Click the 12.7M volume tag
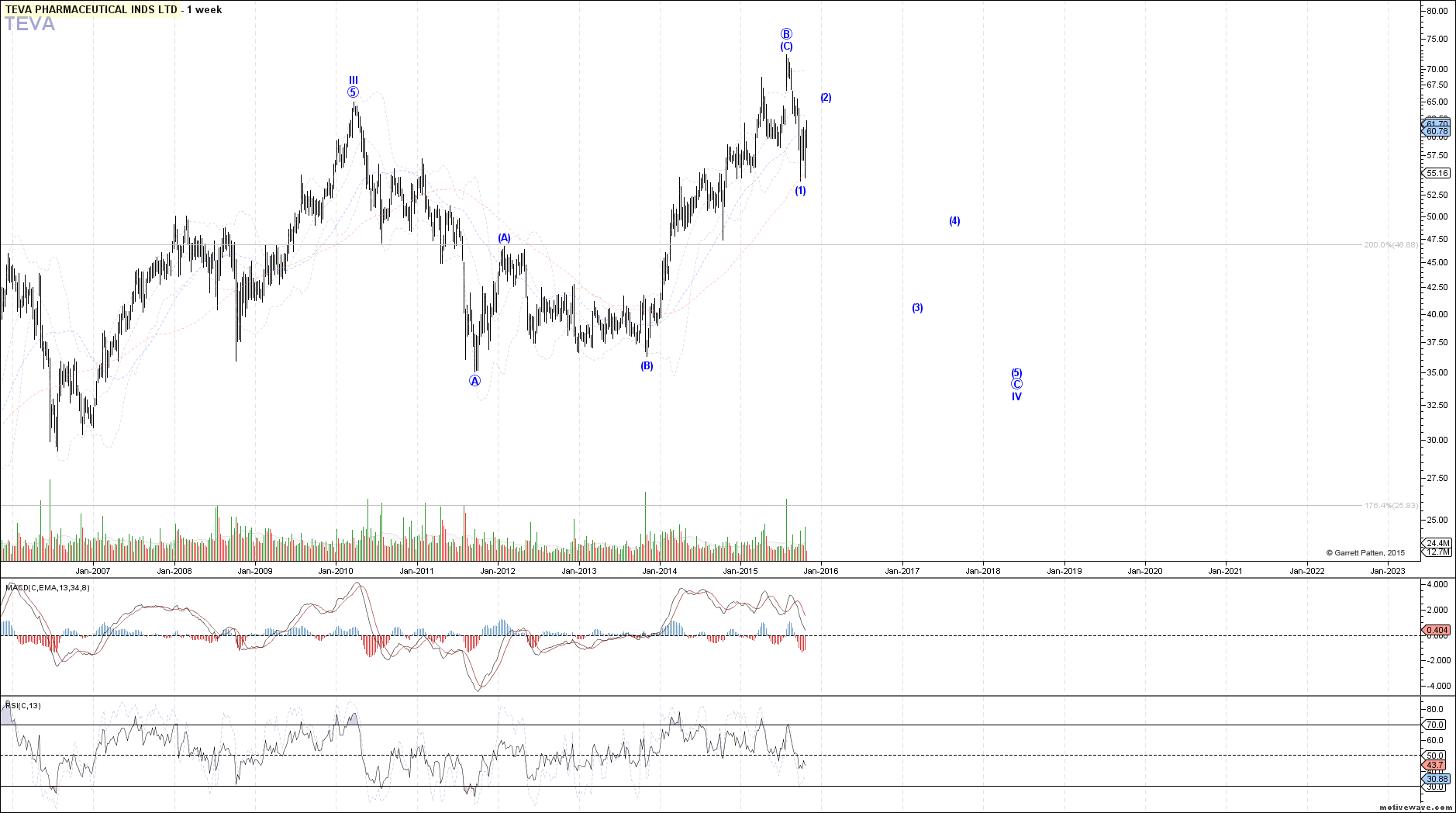Screen dimensions: 1456x813 pos(1437,552)
